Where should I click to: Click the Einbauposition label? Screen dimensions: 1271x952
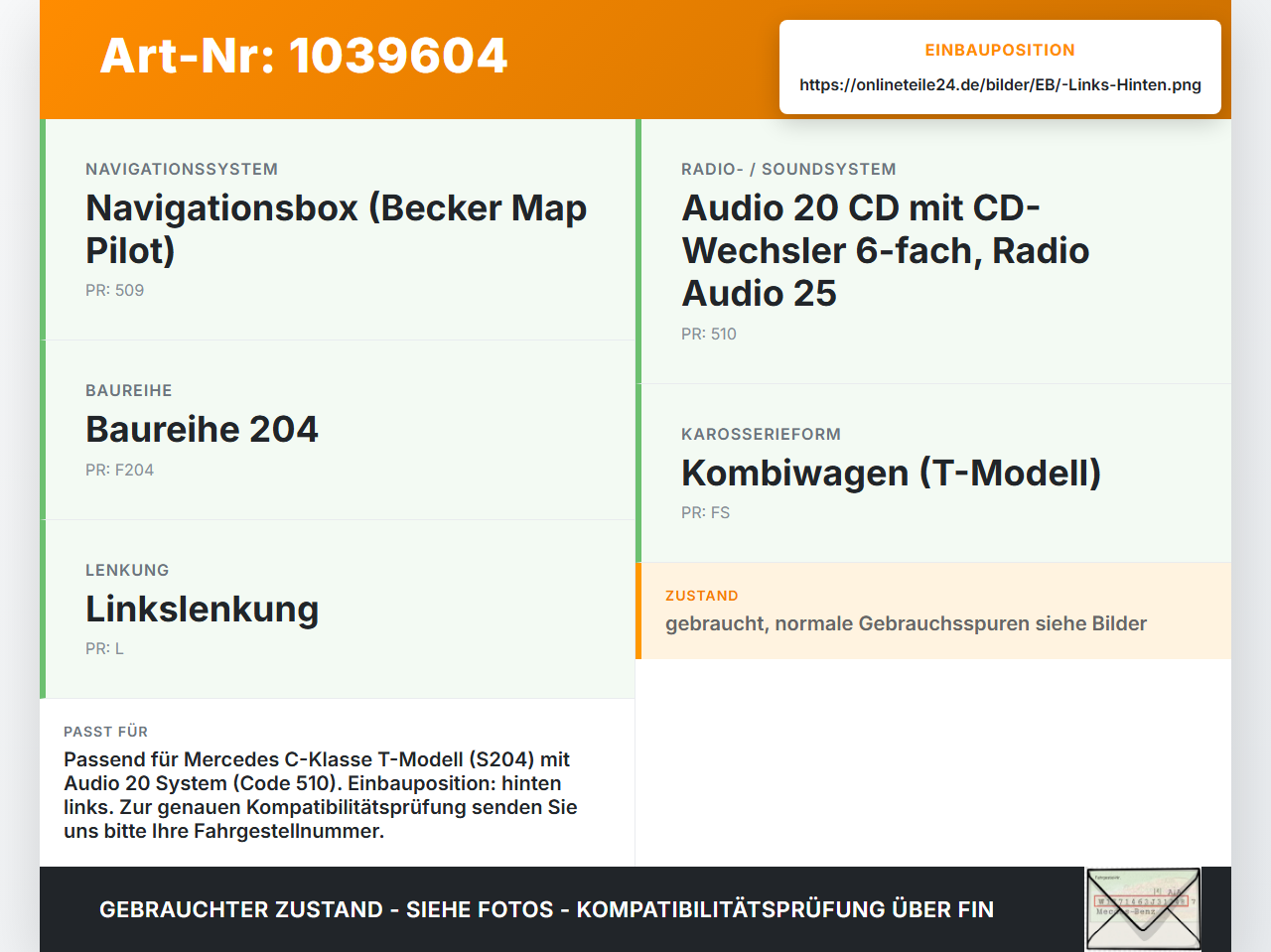coord(1000,50)
